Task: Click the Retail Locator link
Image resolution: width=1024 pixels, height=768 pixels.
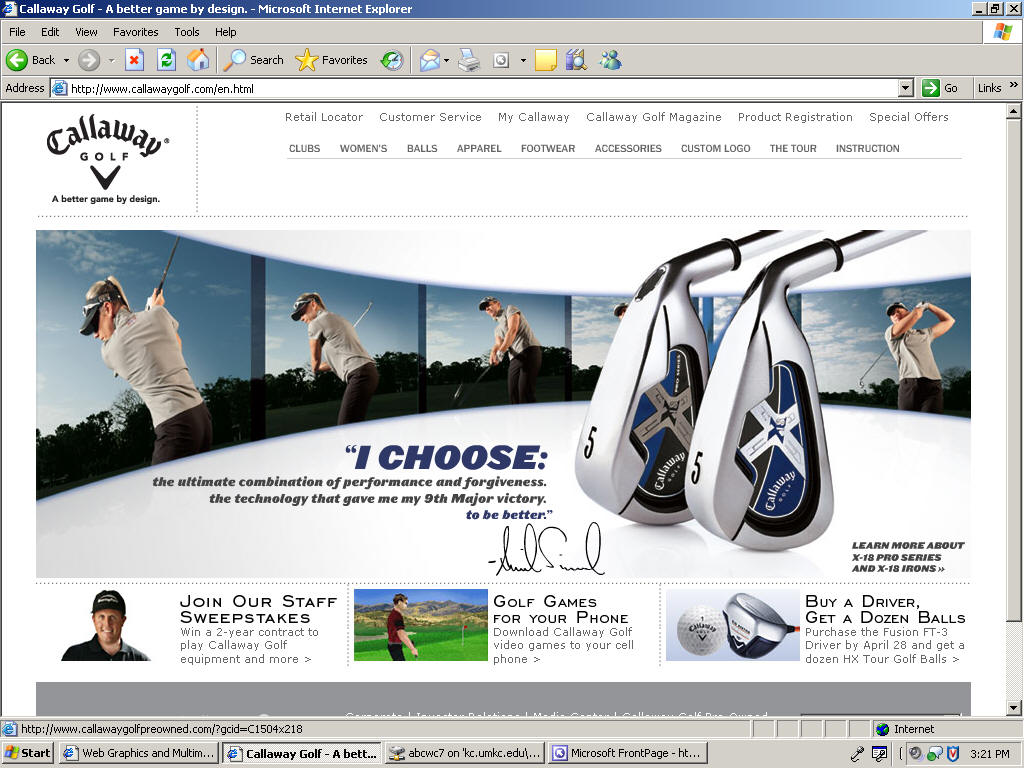Action: click(x=324, y=117)
